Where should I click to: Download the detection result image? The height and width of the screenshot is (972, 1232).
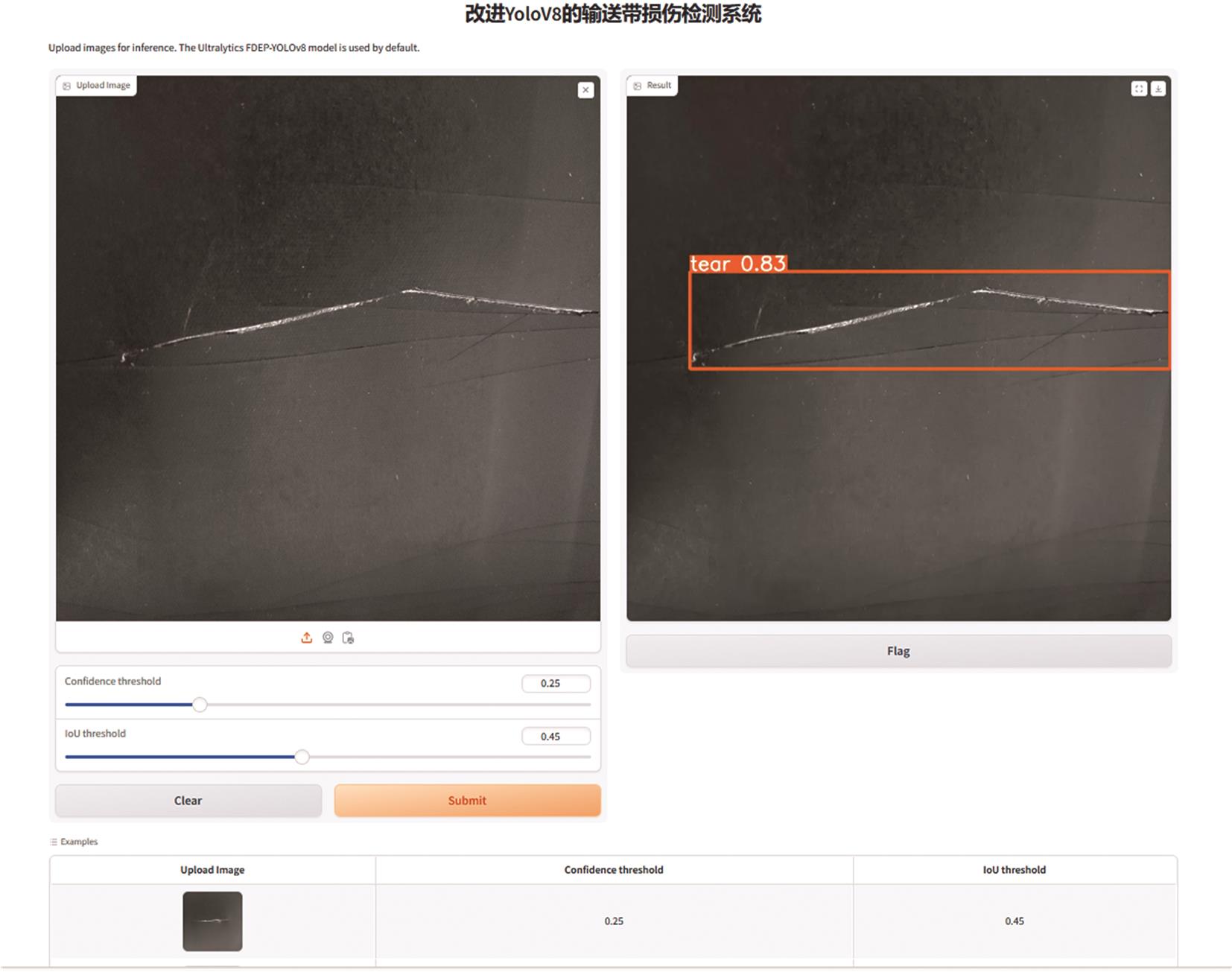tap(1158, 89)
